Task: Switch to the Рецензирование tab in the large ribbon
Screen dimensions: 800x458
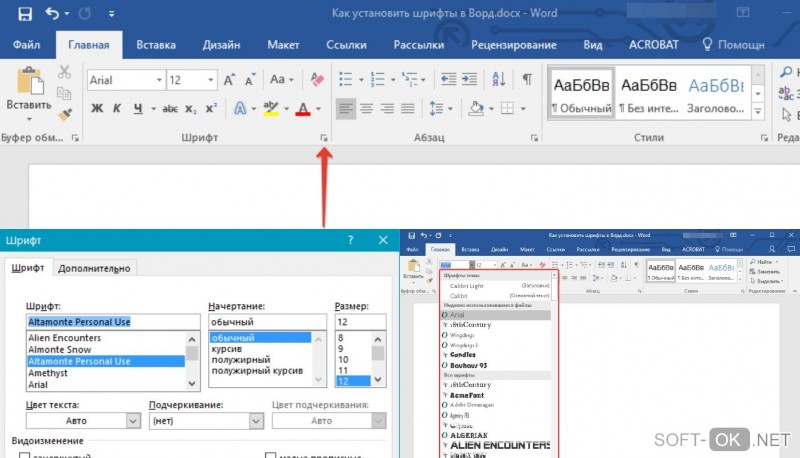Action: pyautogui.click(x=514, y=45)
